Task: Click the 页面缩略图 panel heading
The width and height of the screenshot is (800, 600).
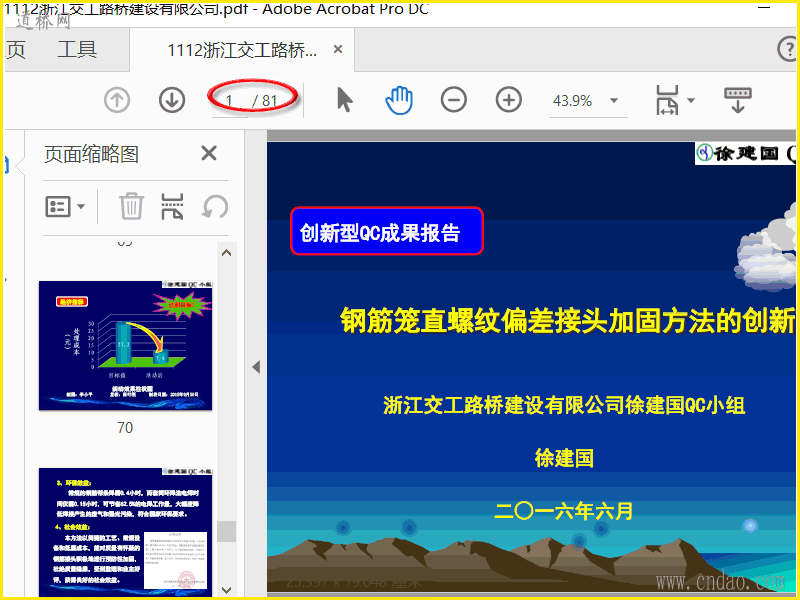Action: (x=91, y=154)
